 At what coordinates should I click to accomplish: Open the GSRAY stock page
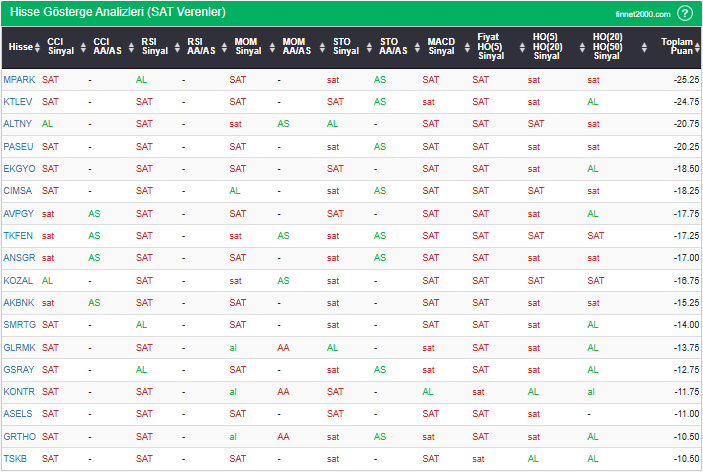(18, 369)
